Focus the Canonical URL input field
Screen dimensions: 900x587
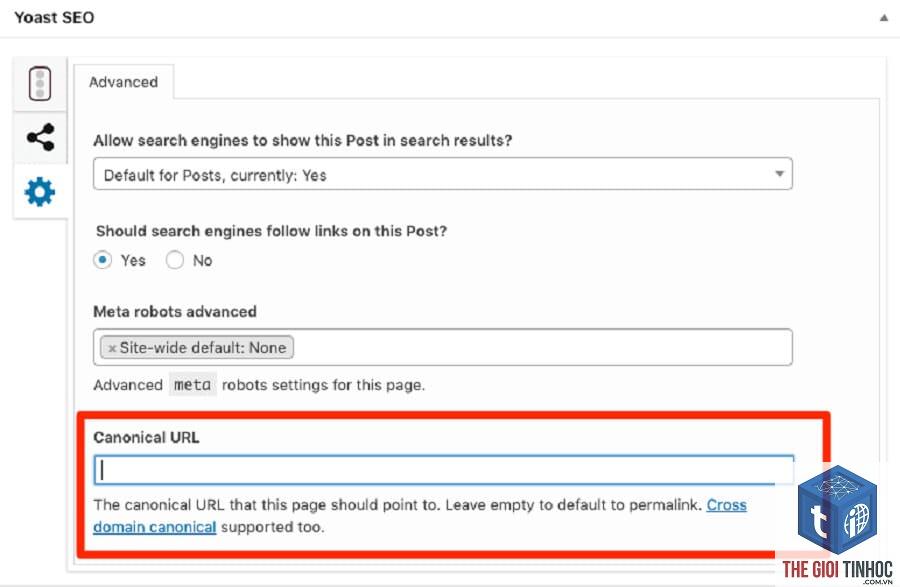[444, 471]
